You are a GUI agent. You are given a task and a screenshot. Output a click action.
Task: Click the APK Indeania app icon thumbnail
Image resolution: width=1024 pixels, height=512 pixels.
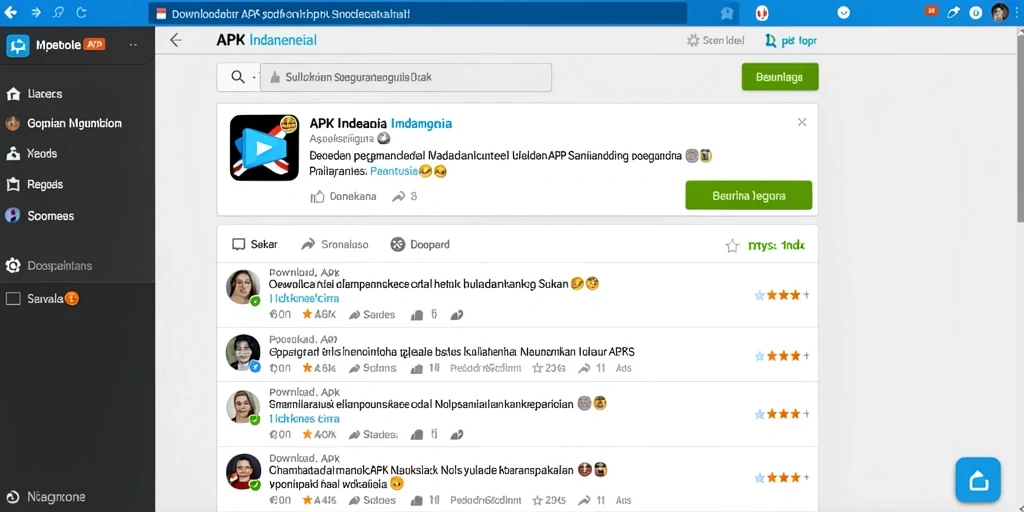pos(264,148)
